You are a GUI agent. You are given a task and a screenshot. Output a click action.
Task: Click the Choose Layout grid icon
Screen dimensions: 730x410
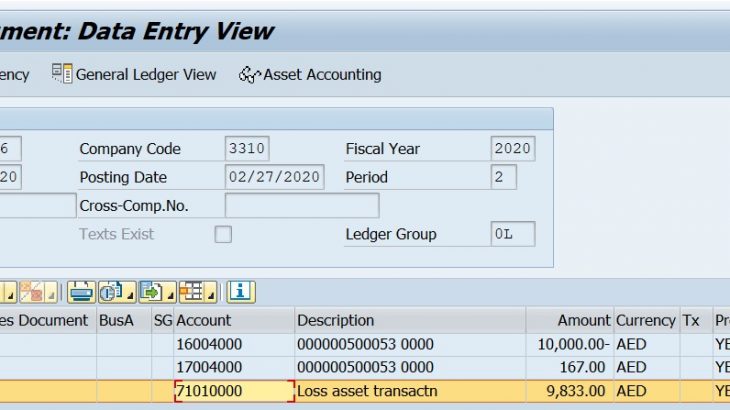click(x=191, y=292)
